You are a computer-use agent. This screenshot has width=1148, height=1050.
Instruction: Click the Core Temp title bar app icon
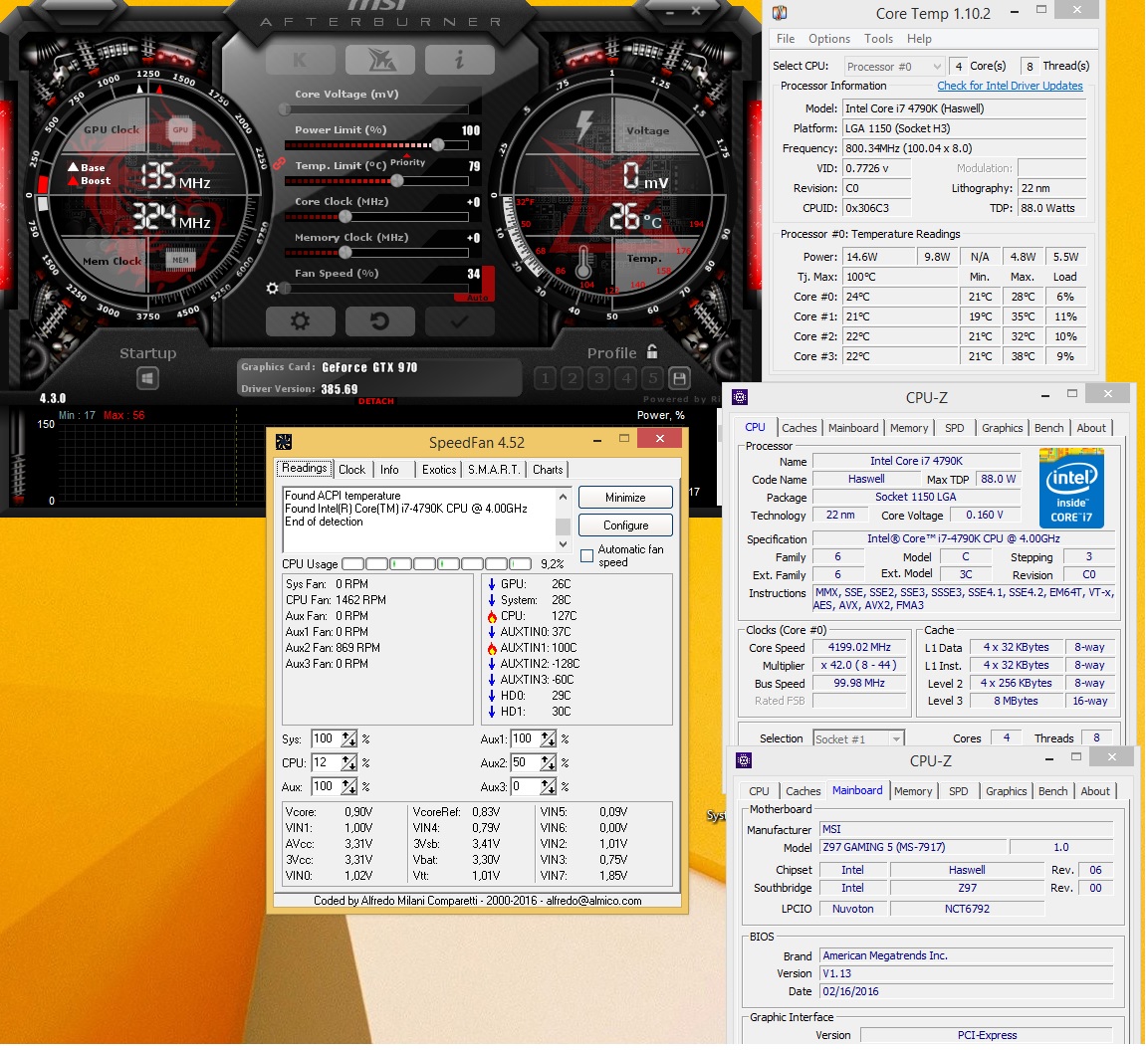[780, 12]
